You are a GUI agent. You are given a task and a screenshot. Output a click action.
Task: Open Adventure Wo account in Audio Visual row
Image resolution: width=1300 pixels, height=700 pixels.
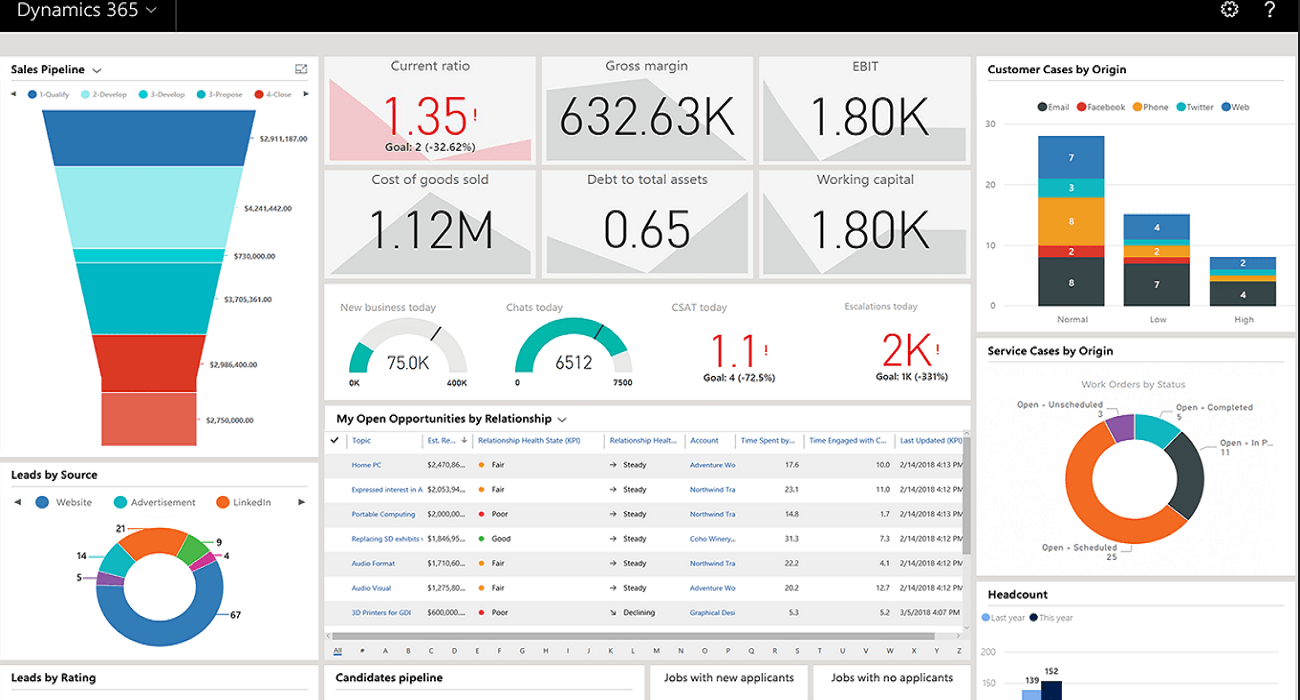712,588
